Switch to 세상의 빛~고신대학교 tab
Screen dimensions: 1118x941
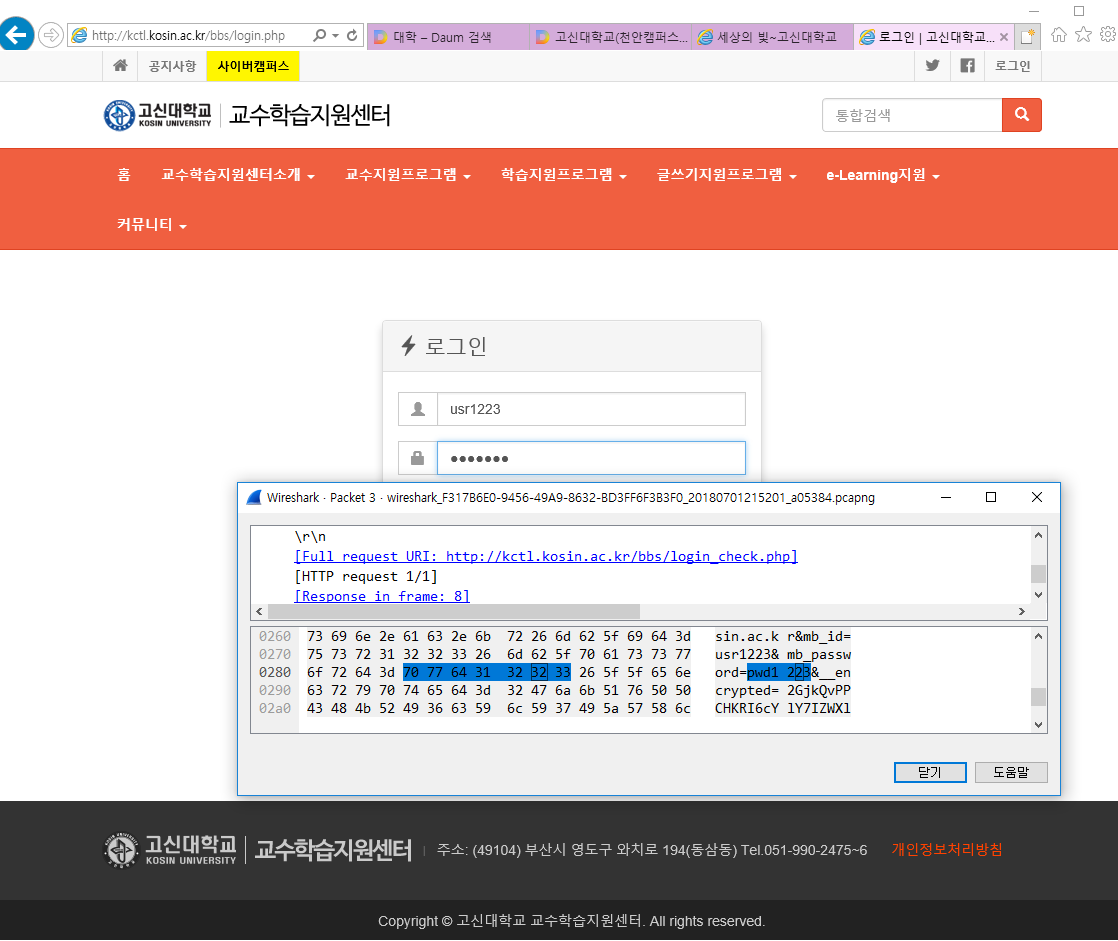(772, 37)
